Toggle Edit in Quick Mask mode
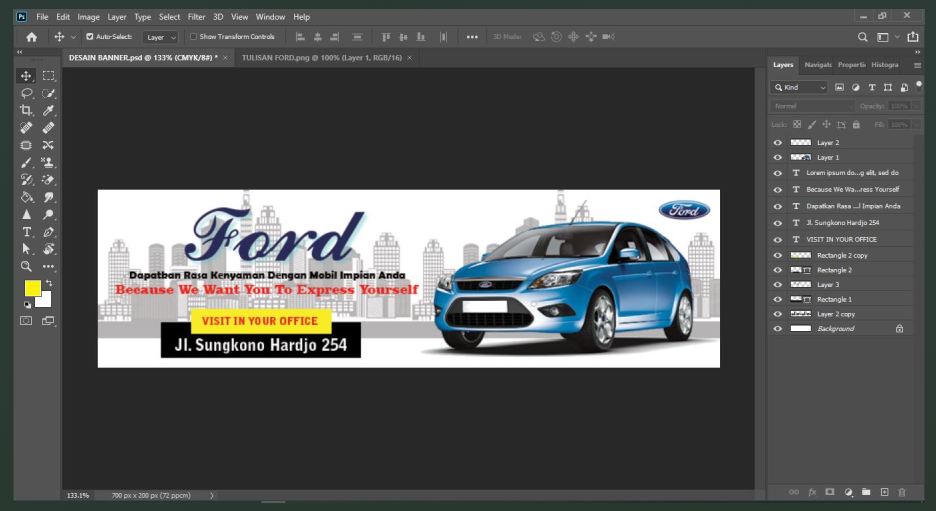This screenshot has height=511, width=936. click(x=26, y=321)
